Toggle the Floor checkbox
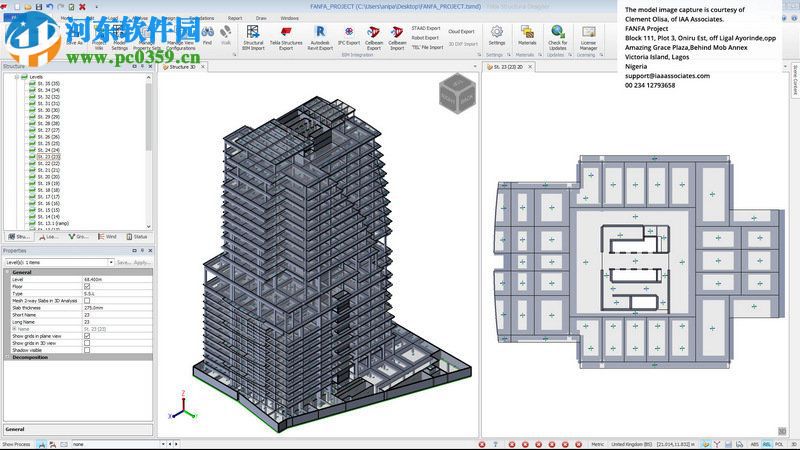This screenshot has width=800, height=450. 87,287
